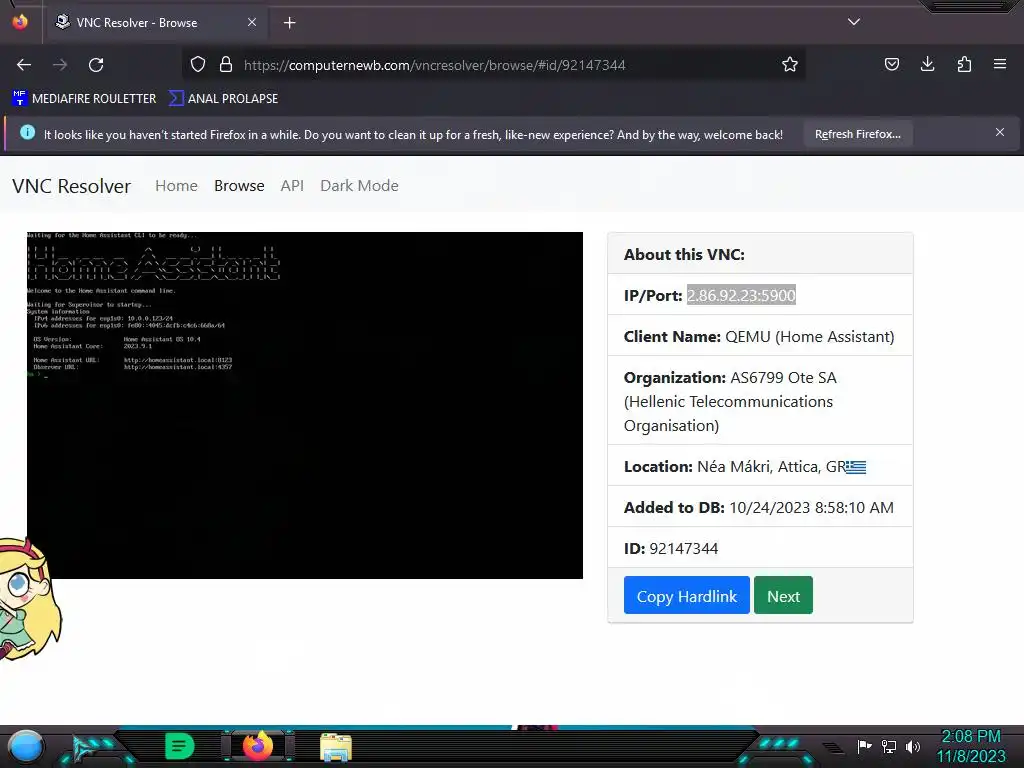Viewport: 1024px width, 768px height.
Task: Reload the current page
Action: pyautogui.click(x=96, y=65)
